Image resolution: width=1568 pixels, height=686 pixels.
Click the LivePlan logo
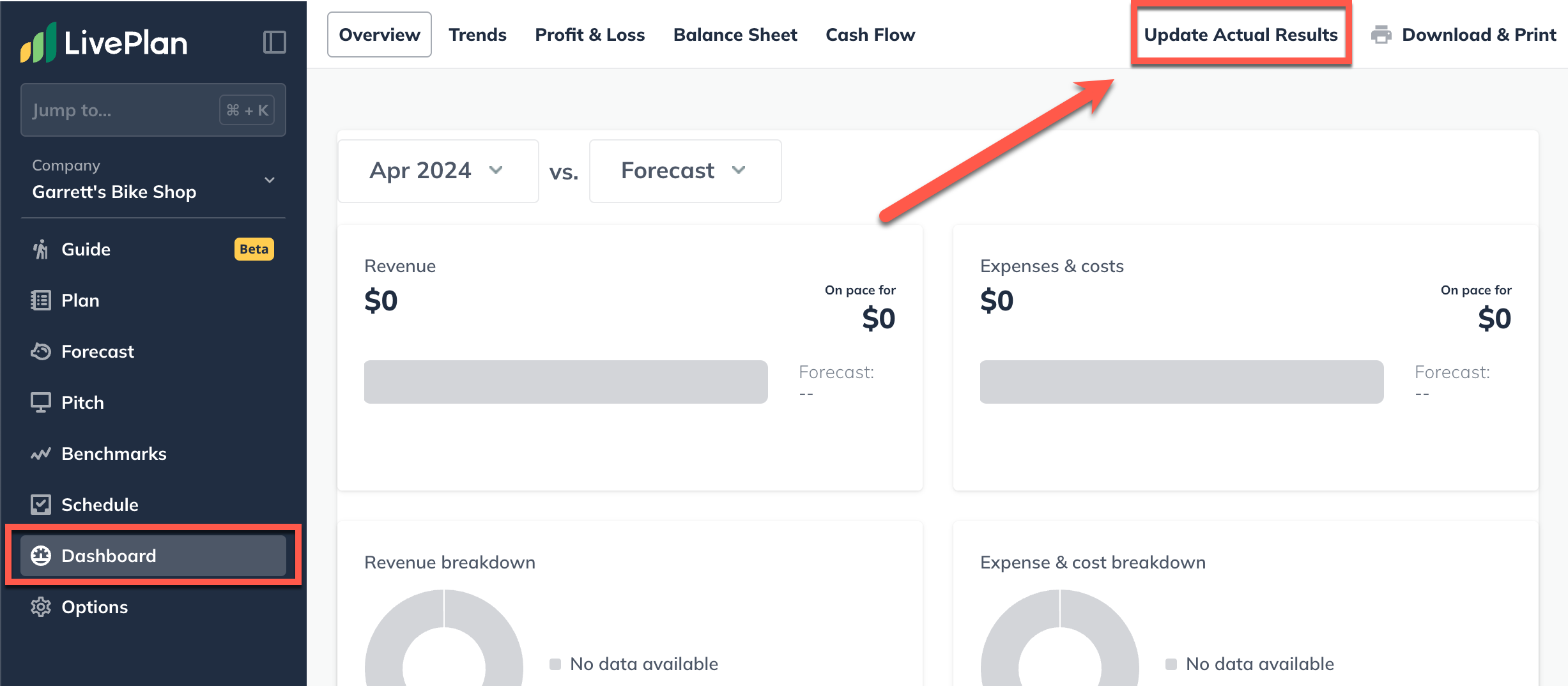(x=104, y=43)
